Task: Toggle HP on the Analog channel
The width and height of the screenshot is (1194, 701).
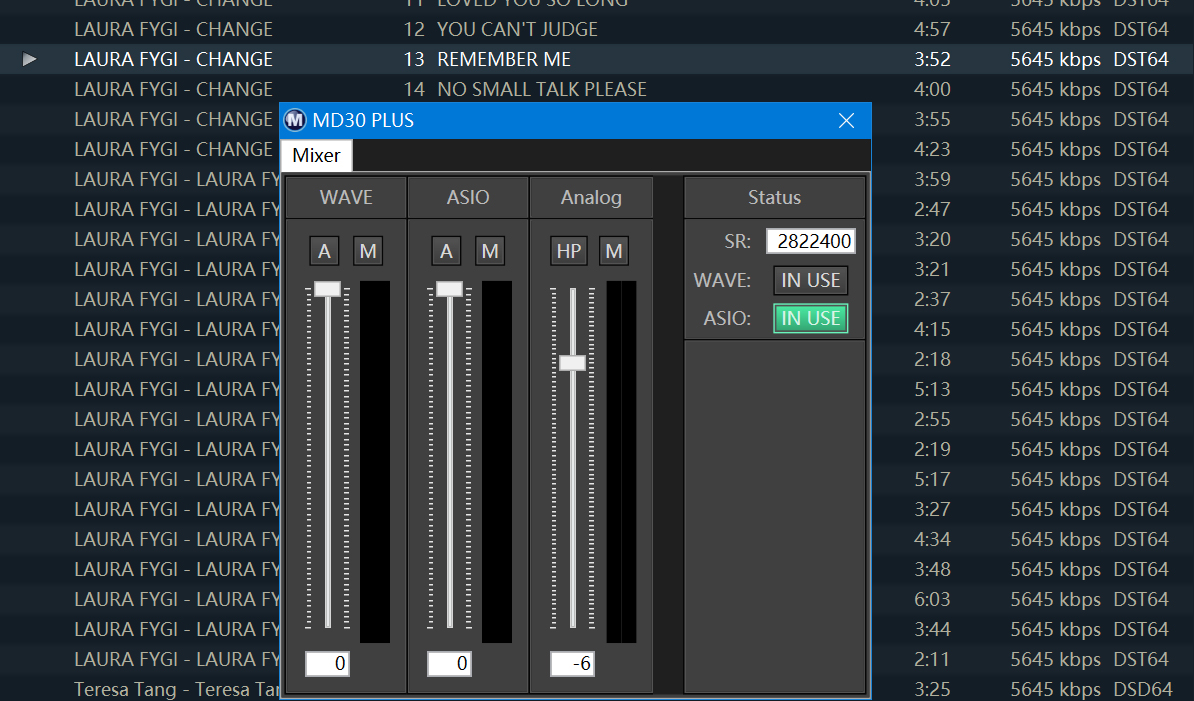Action: [569, 251]
